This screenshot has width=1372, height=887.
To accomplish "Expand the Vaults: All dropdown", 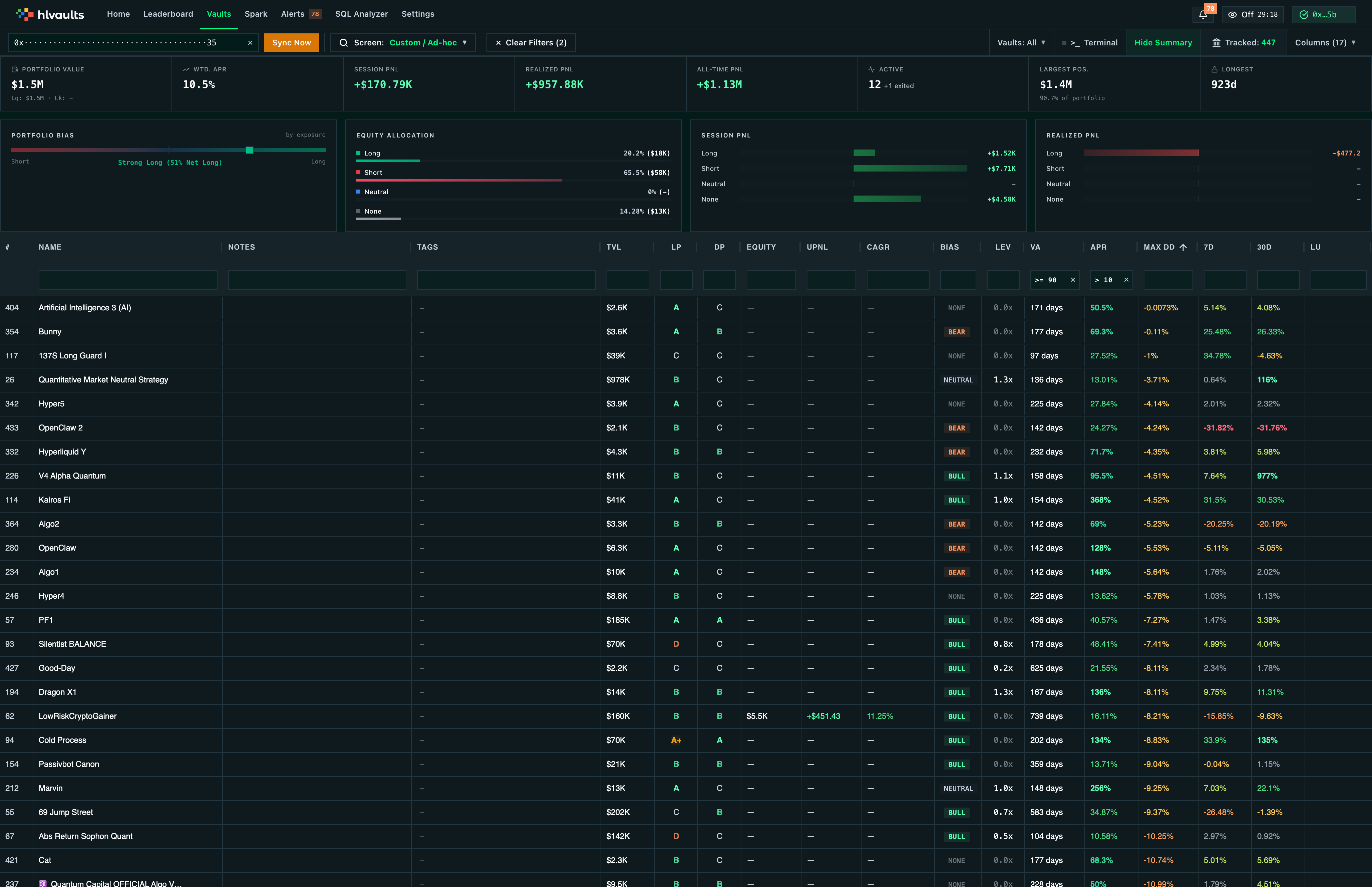I will [x=1021, y=43].
